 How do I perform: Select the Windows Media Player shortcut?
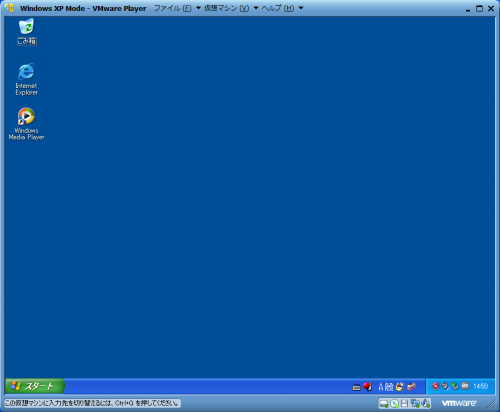(26, 124)
